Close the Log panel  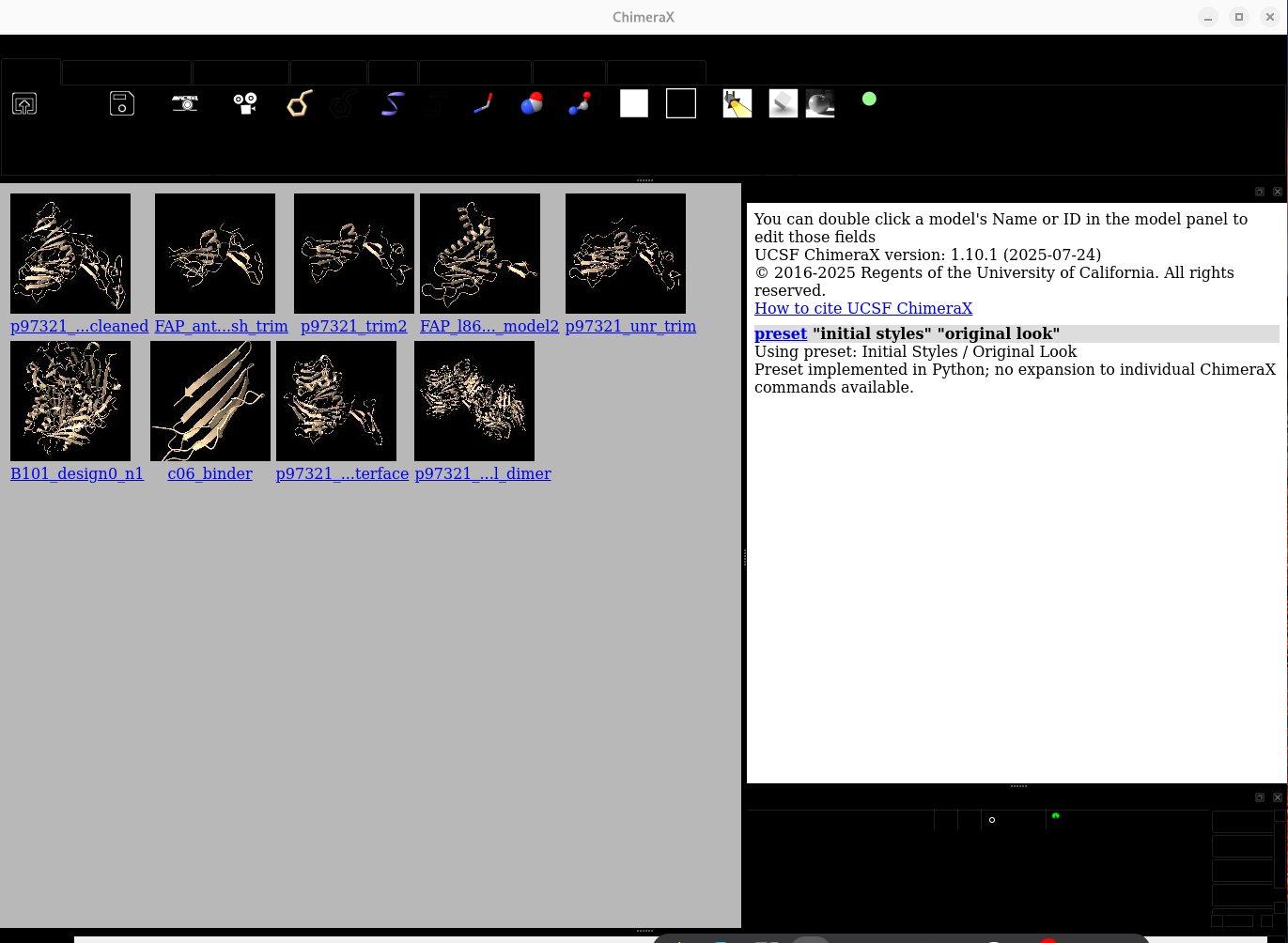[x=1278, y=192]
